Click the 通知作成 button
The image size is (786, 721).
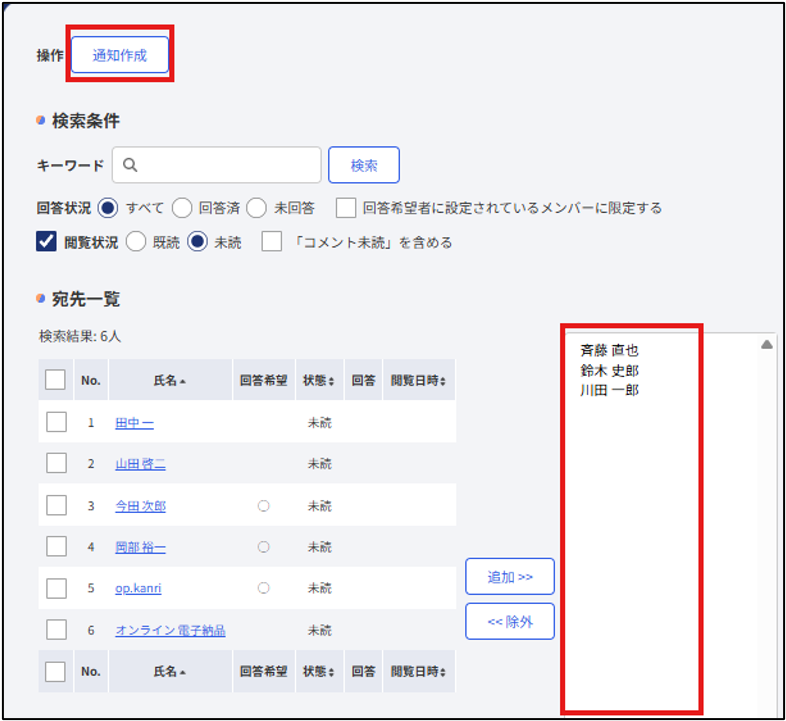pos(120,55)
